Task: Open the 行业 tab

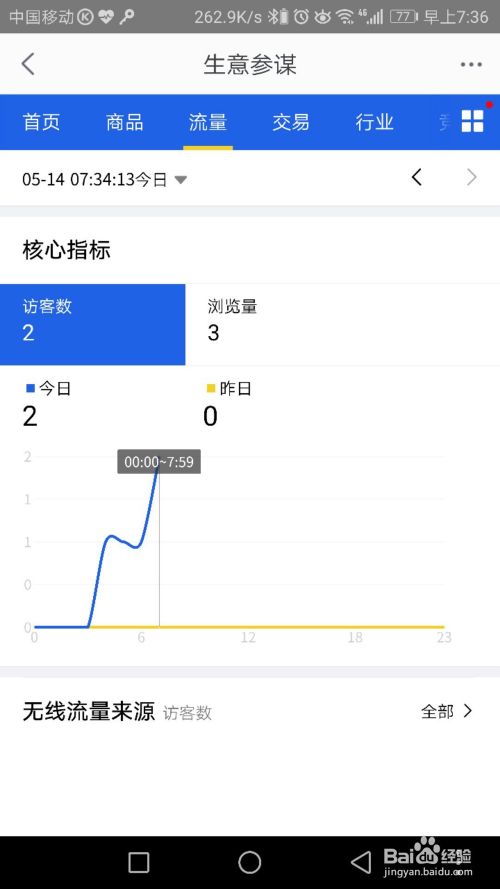Action: (x=374, y=122)
